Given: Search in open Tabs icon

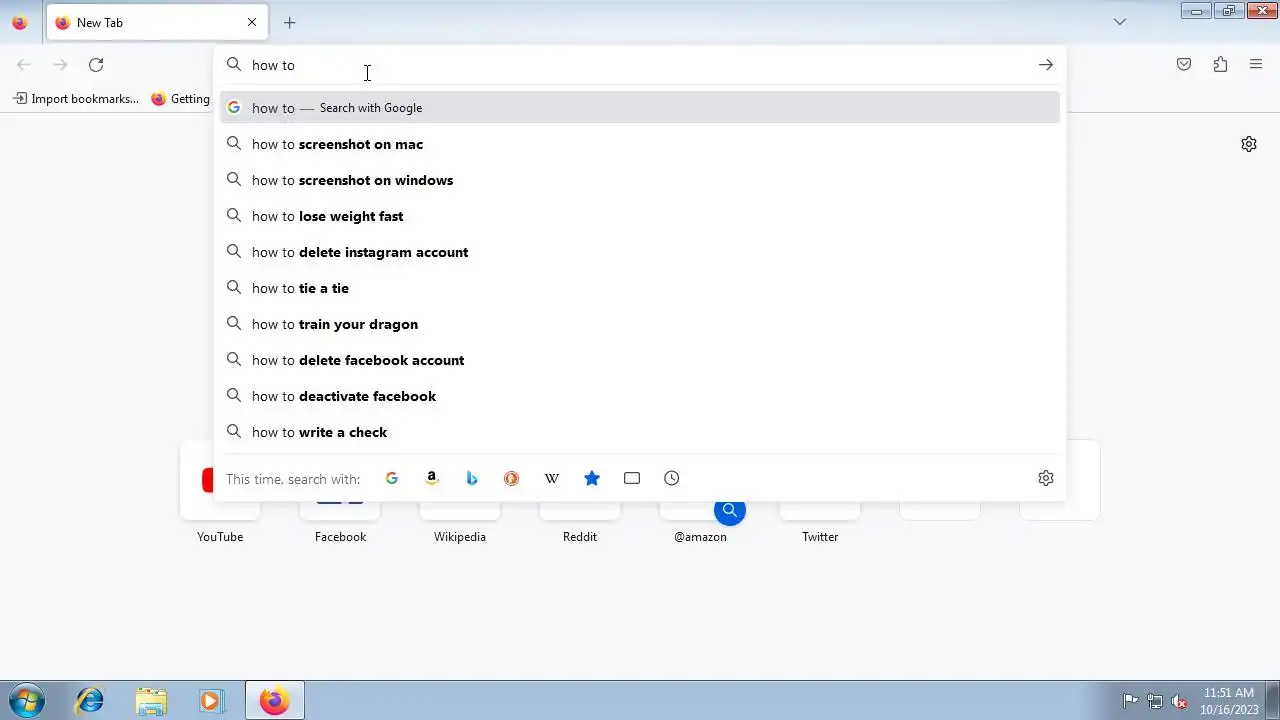Looking at the screenshot, I should (632, 479).
